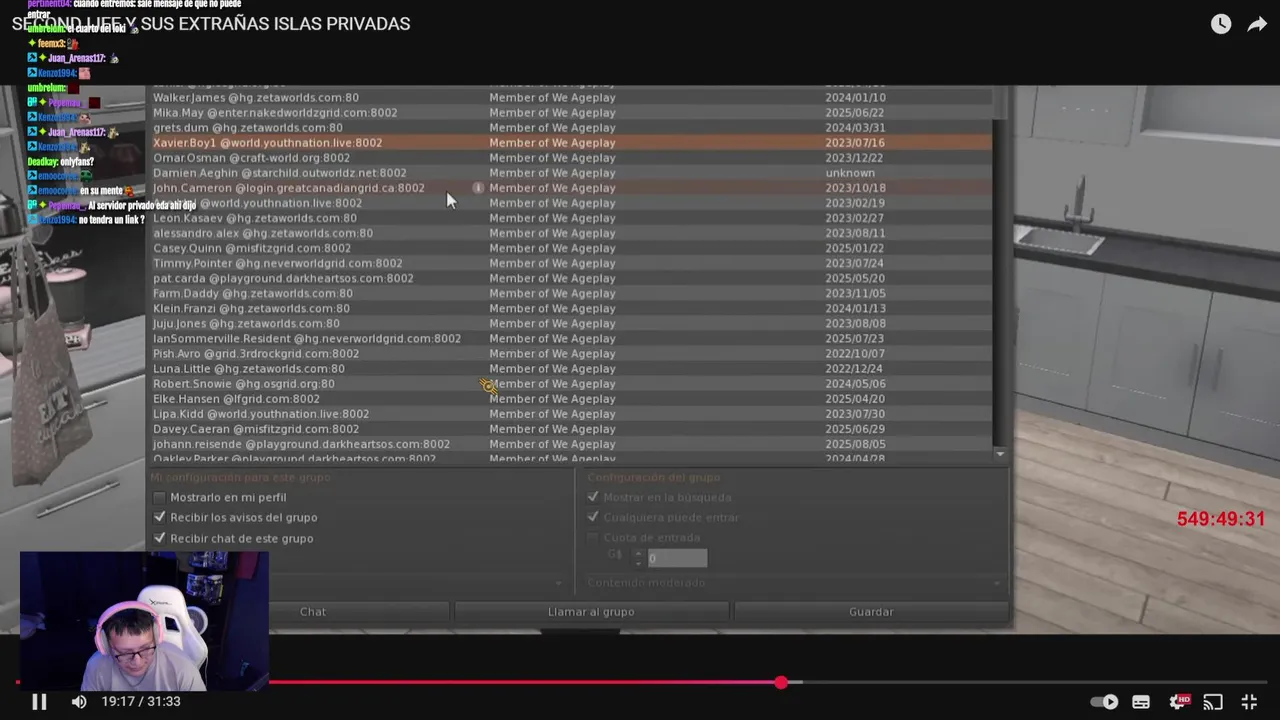Click the join date 2023/07/16
This screenshot has width=1280, height=720.
pos(855,143)
